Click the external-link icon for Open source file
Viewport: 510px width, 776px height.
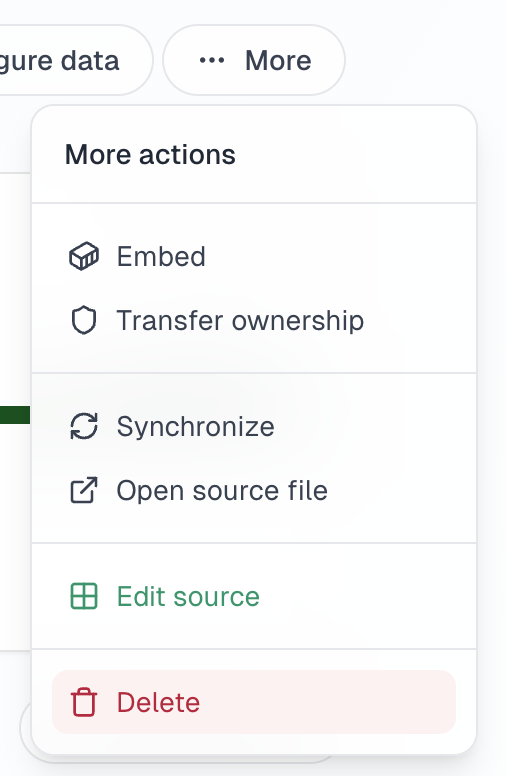point(84,490)
